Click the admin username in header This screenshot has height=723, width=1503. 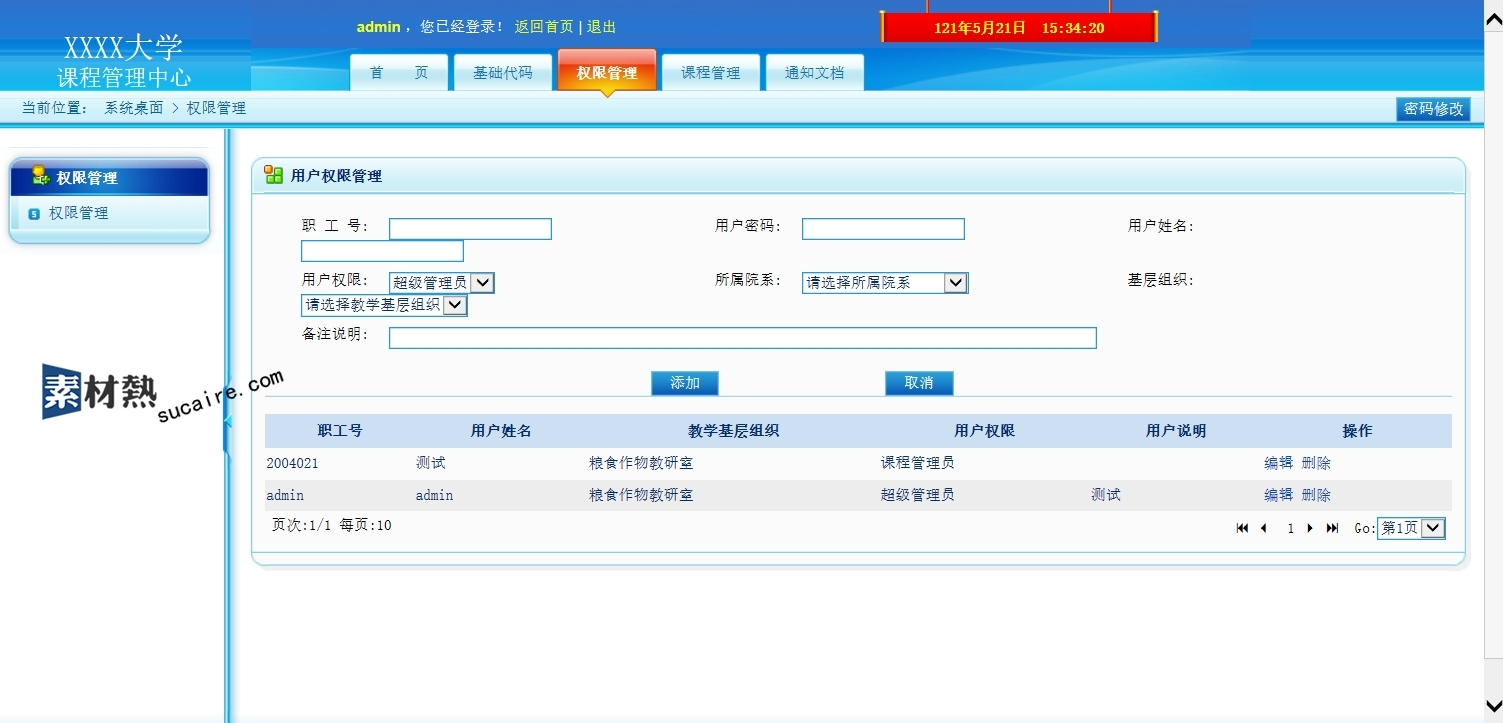(x=378, y=27)
